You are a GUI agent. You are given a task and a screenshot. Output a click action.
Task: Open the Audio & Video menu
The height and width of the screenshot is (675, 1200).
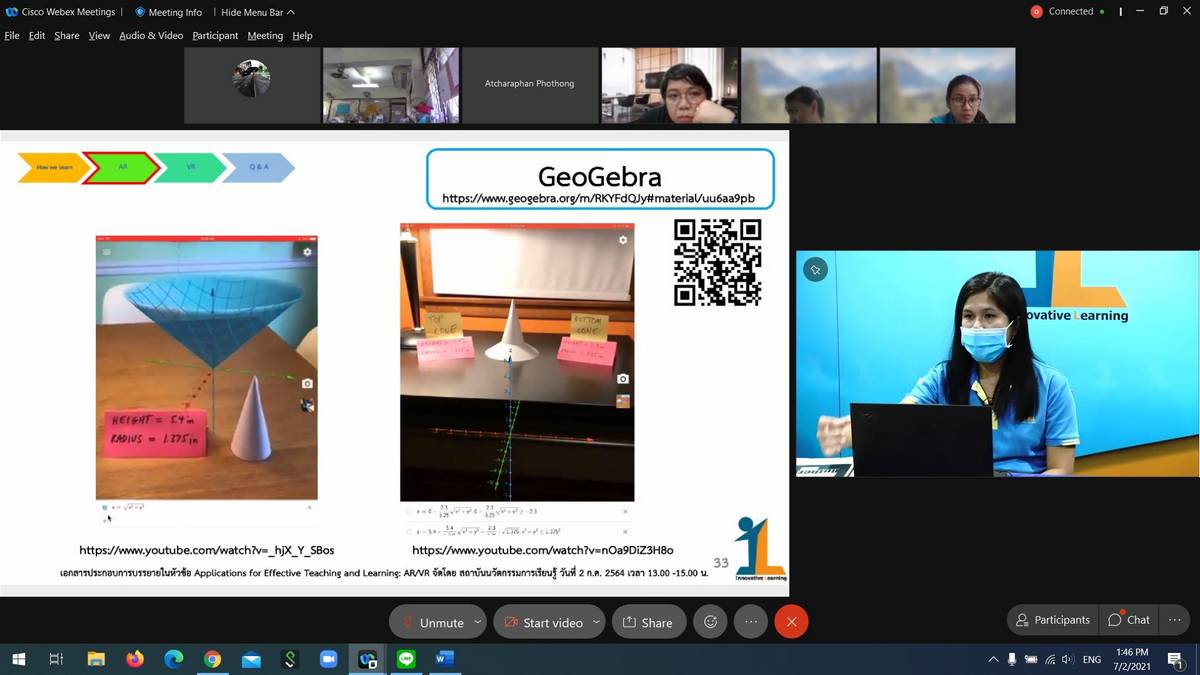click(151, 35)
